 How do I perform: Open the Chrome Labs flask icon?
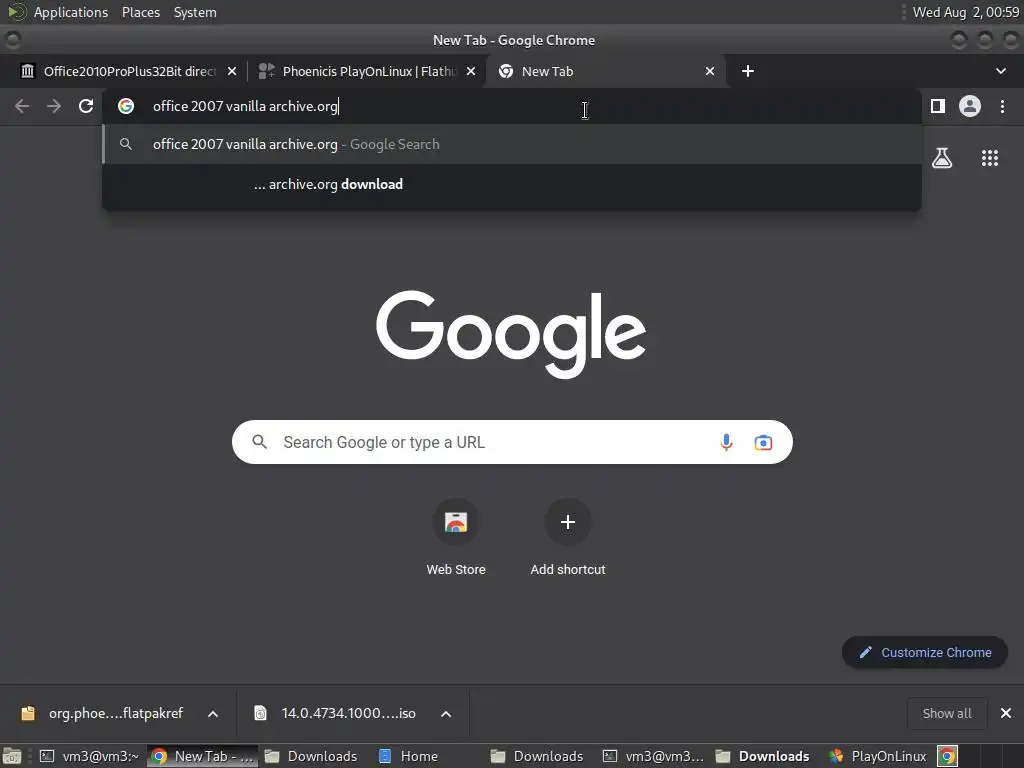pos(942,158)
